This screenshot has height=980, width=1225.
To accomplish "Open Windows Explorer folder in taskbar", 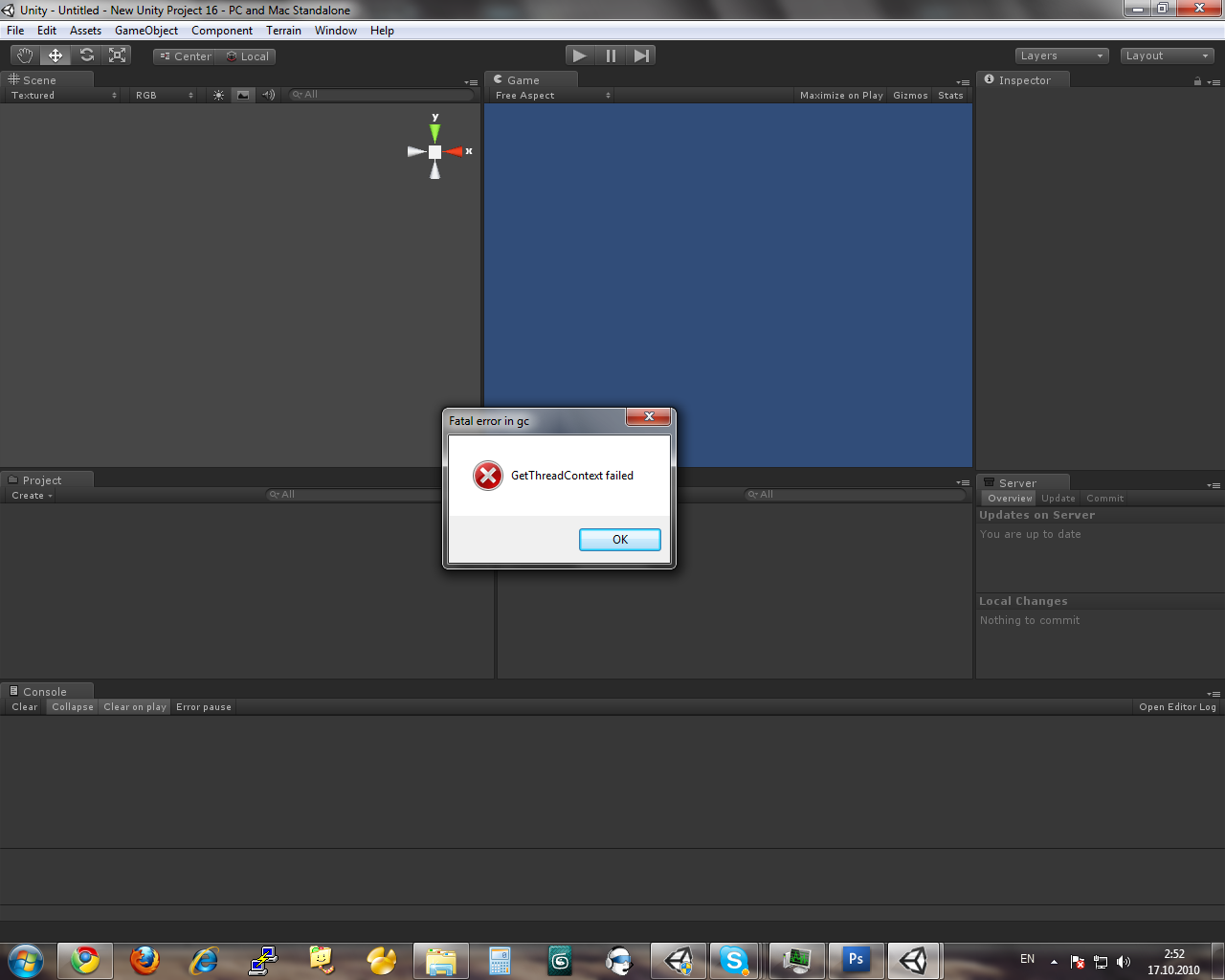I will point(441,960).
